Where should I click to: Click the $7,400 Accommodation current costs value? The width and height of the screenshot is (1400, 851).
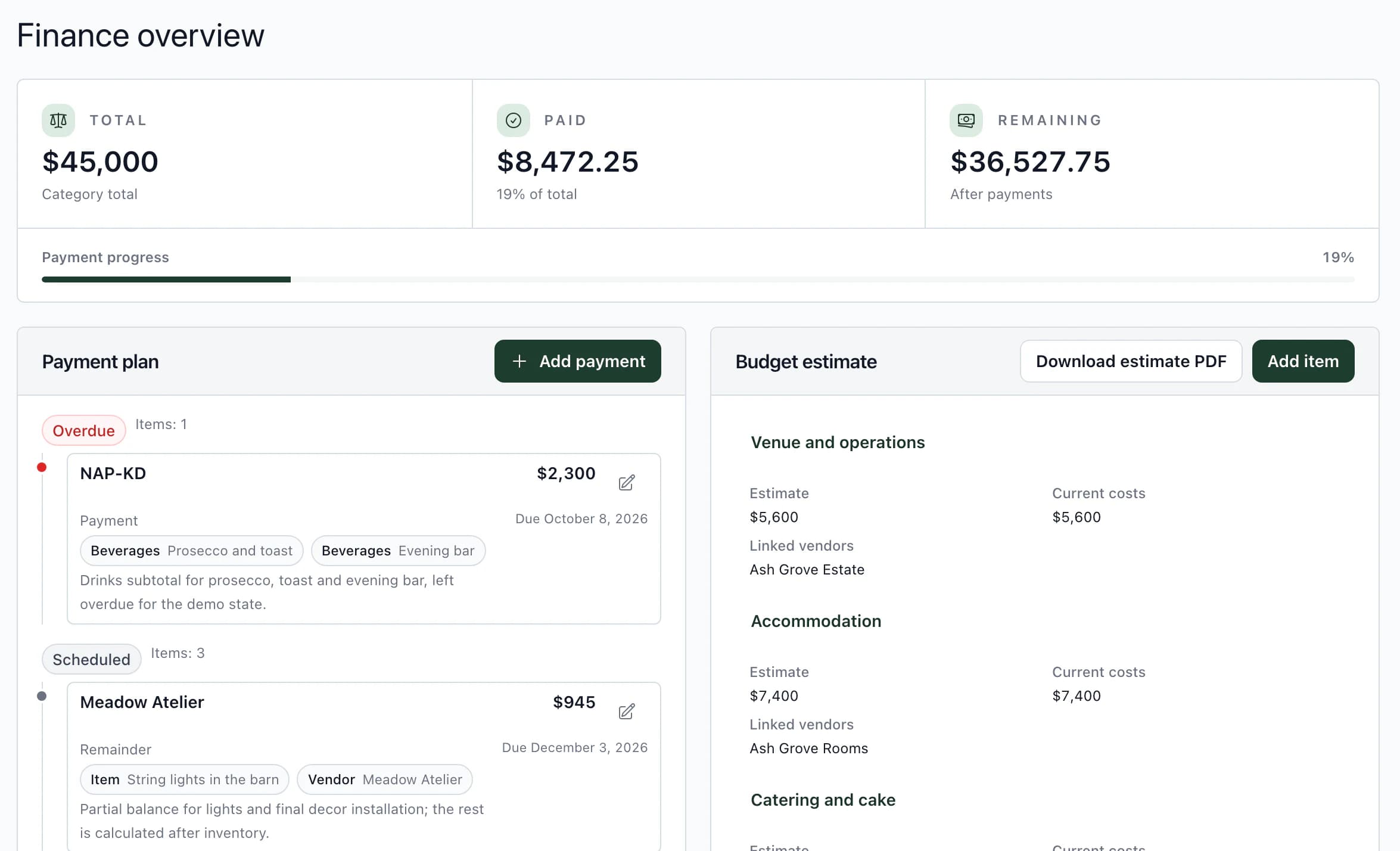(x=1077, y=696)
